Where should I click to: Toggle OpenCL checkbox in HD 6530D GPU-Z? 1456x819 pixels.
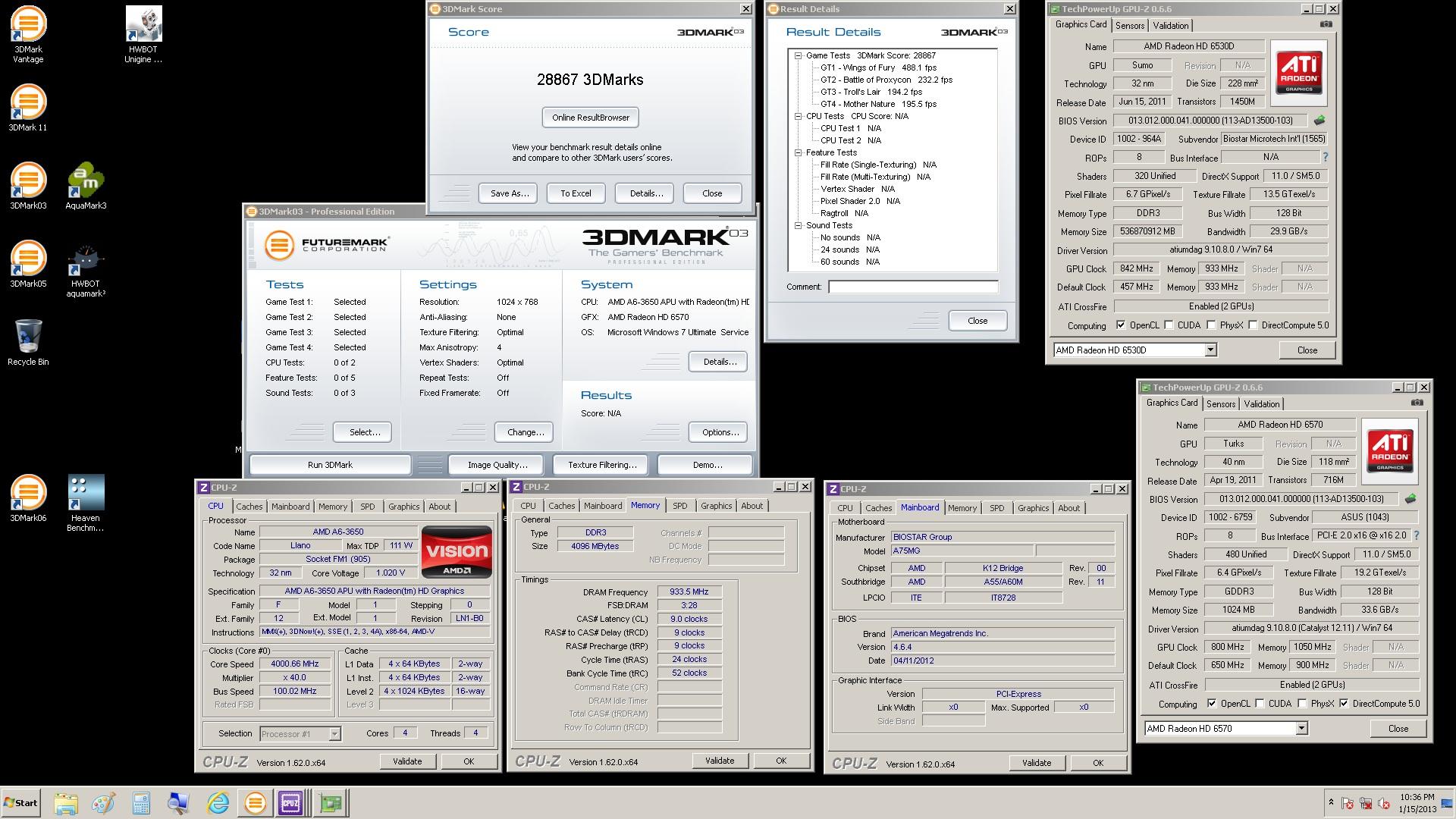click(1121, 325)
